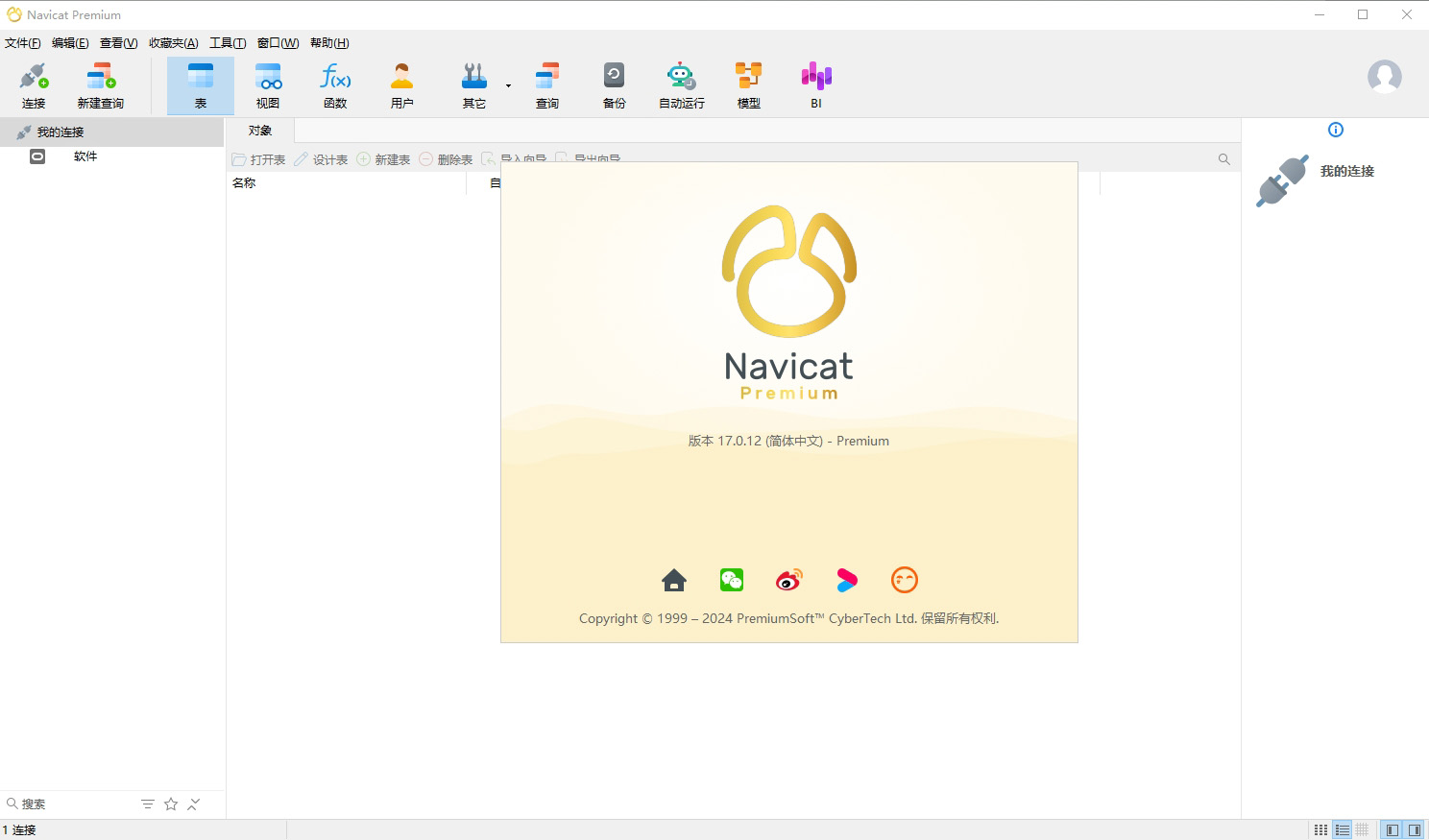Open 新建查询 new query
1429x840 pixels.
point(101,85)
